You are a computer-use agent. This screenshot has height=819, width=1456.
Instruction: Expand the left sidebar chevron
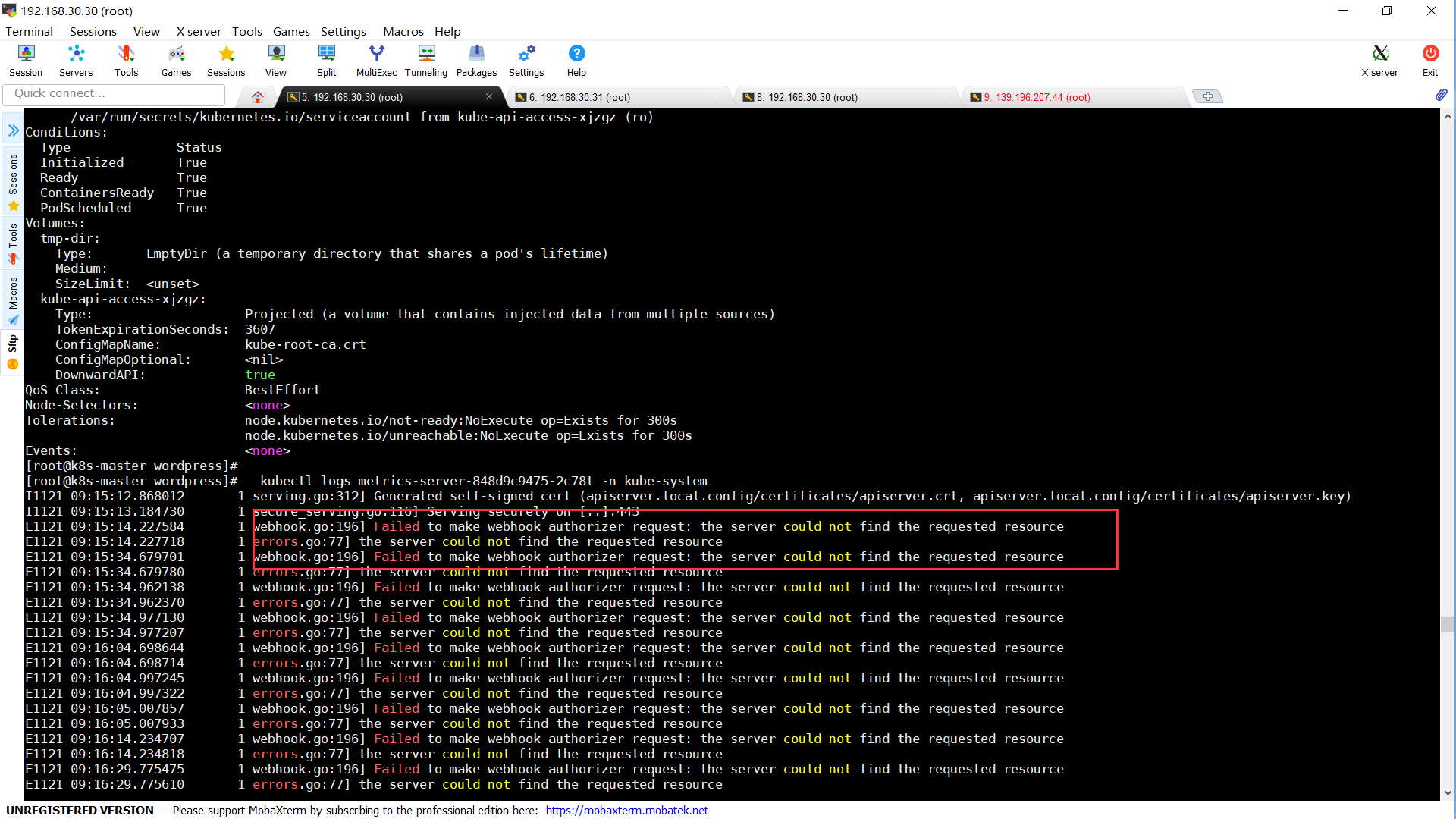click(x=13, y=130)
